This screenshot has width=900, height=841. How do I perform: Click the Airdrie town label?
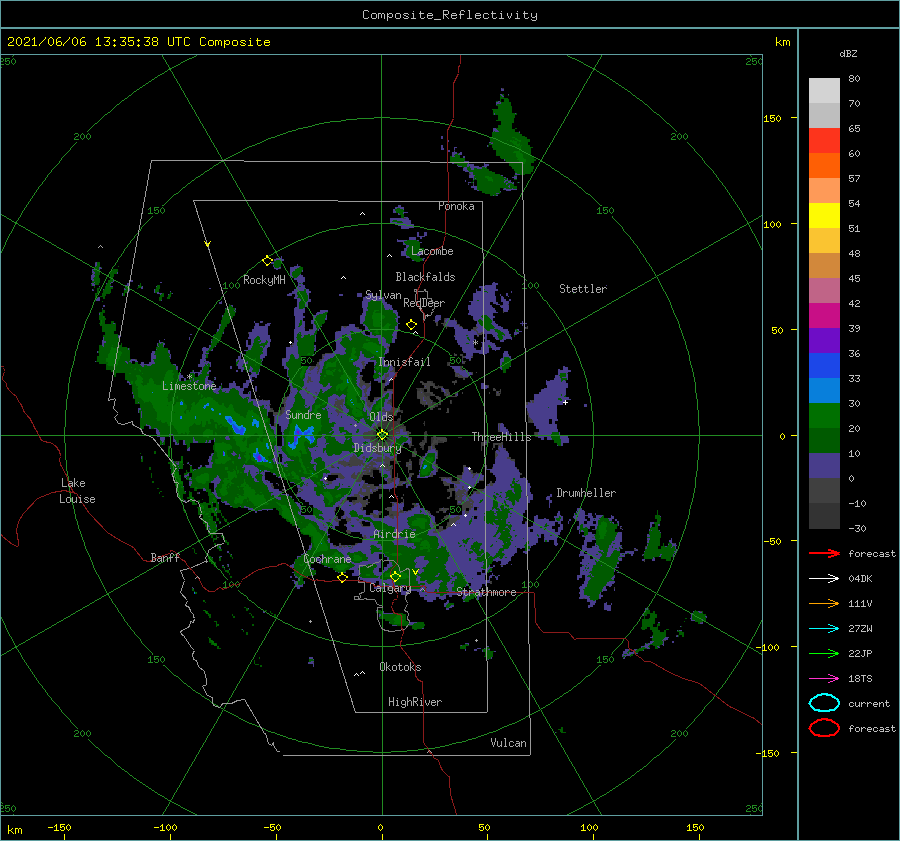[394, 534]
